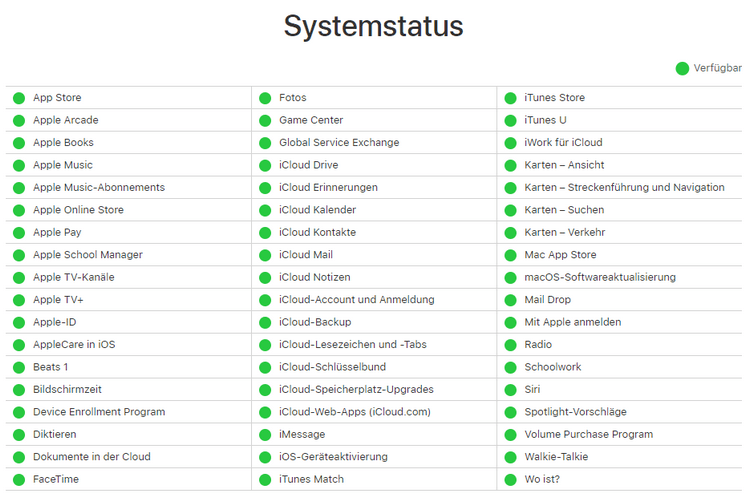This screenshot has width=750, height=498.
Task: Click the green status dot next to App Store
Action: pyautogui.click(x=19, y=98)
